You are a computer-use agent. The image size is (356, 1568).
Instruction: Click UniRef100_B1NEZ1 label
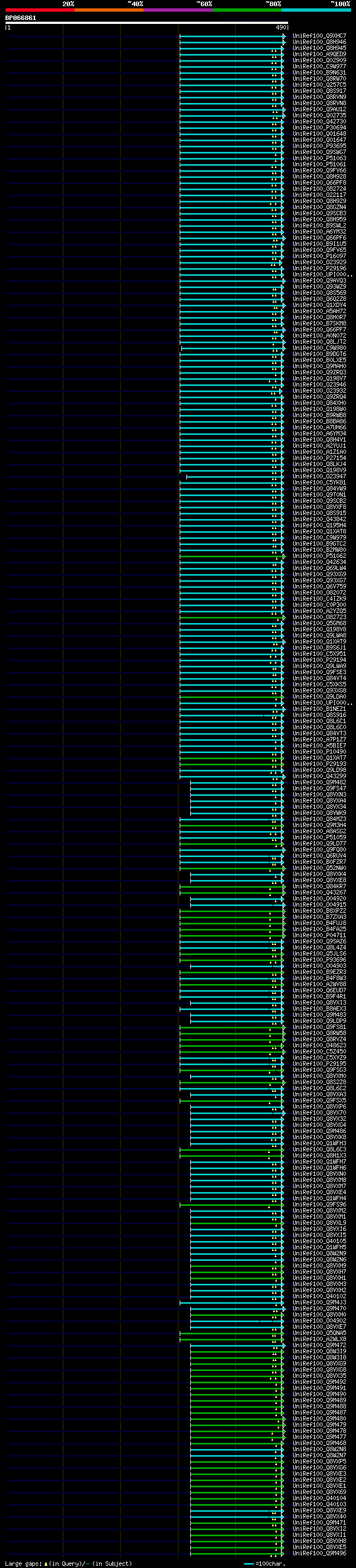(319, 709)
